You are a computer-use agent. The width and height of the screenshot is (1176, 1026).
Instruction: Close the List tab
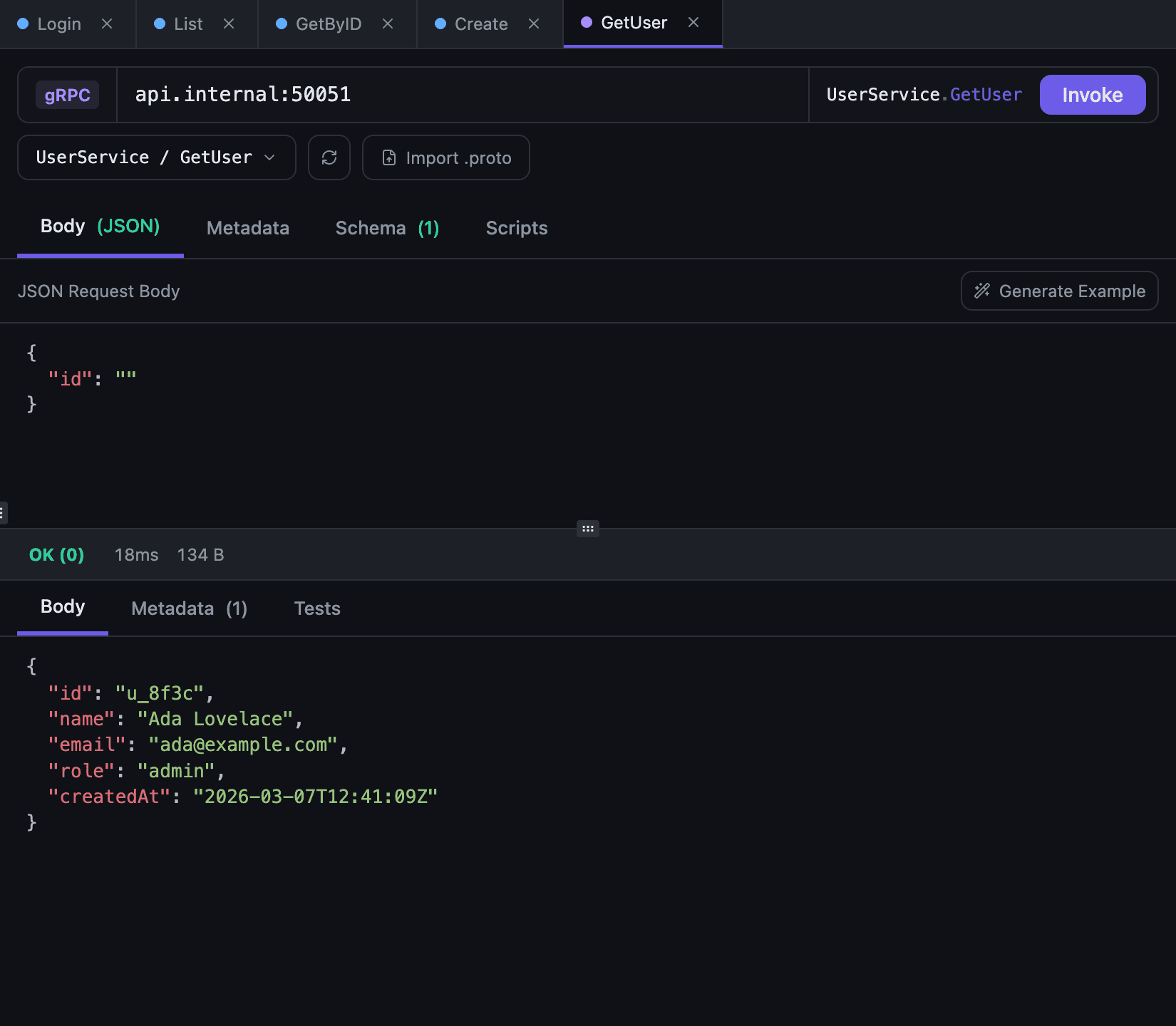coord(229,24)
